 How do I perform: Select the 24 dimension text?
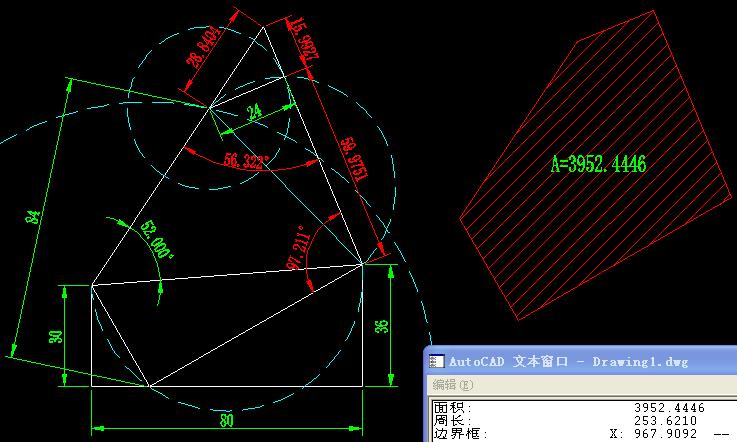point(254,112)
